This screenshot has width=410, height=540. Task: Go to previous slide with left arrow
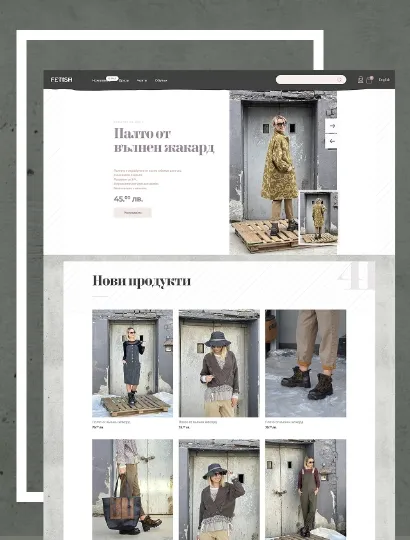(331, 141)
